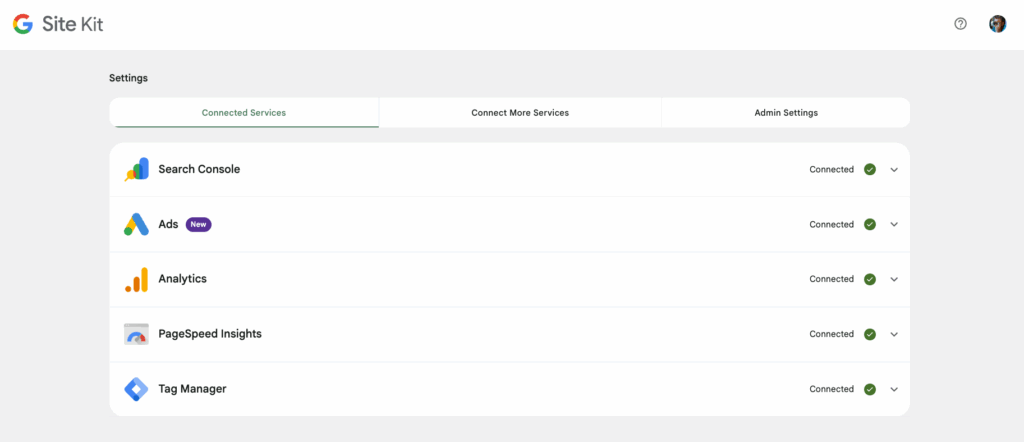The height and width of the screenshot is (442, 1024).
Task: Click the purple New badge
Action: 199,224
